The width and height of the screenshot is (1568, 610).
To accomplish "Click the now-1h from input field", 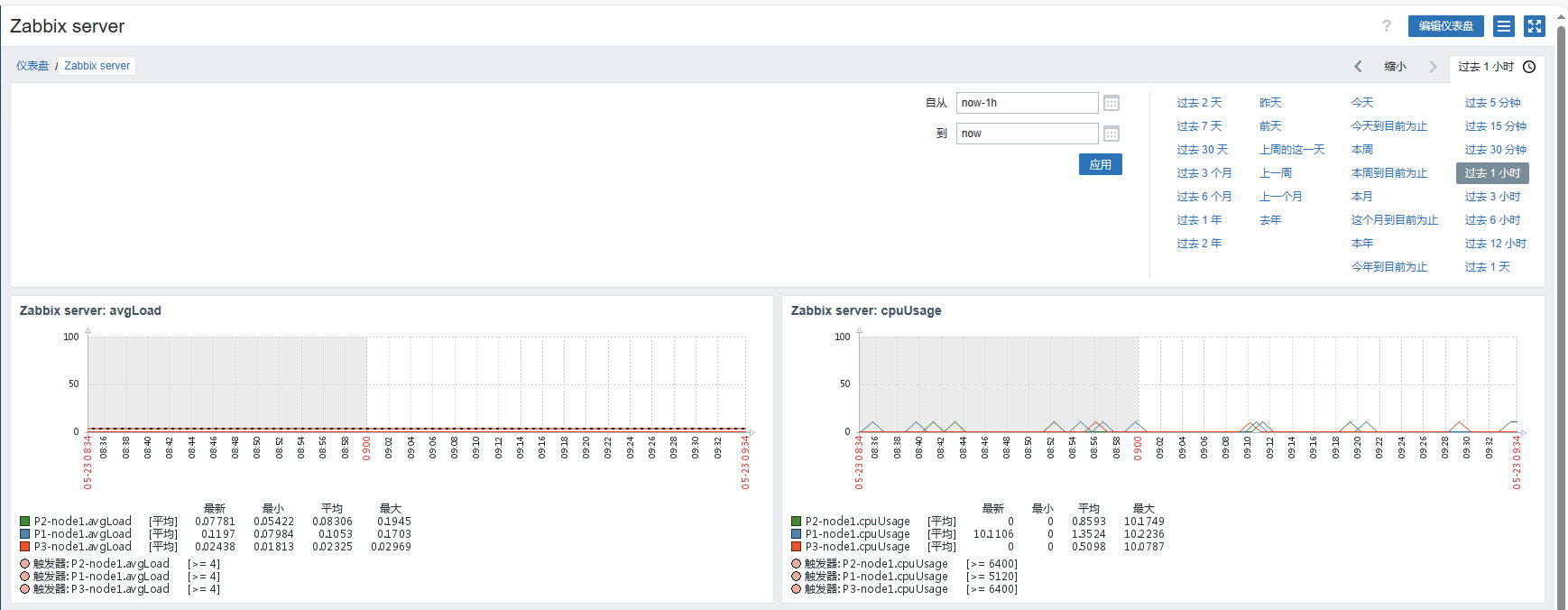I will click(x=1027, y=103).
